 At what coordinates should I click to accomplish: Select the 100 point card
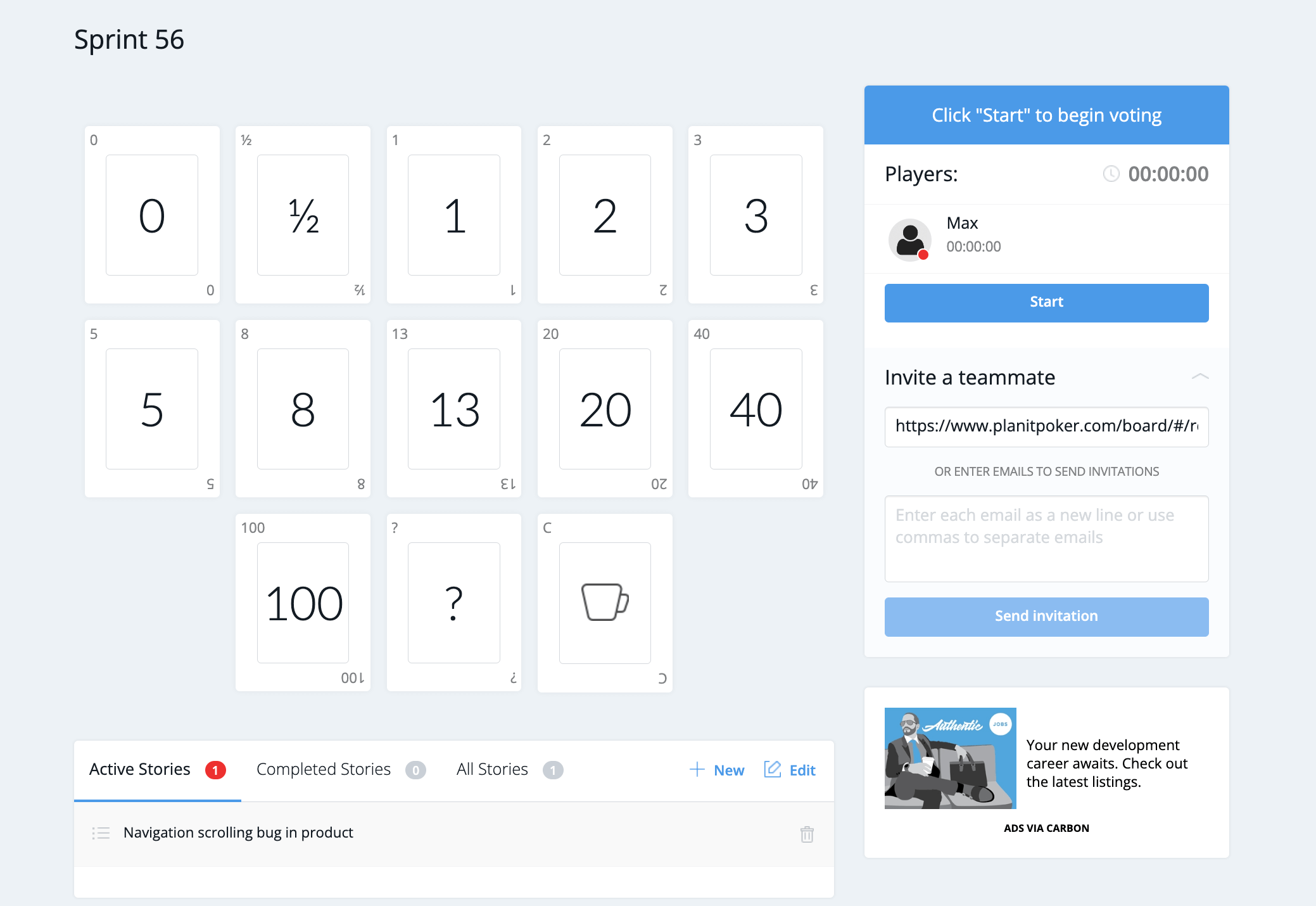pos(302,602)
